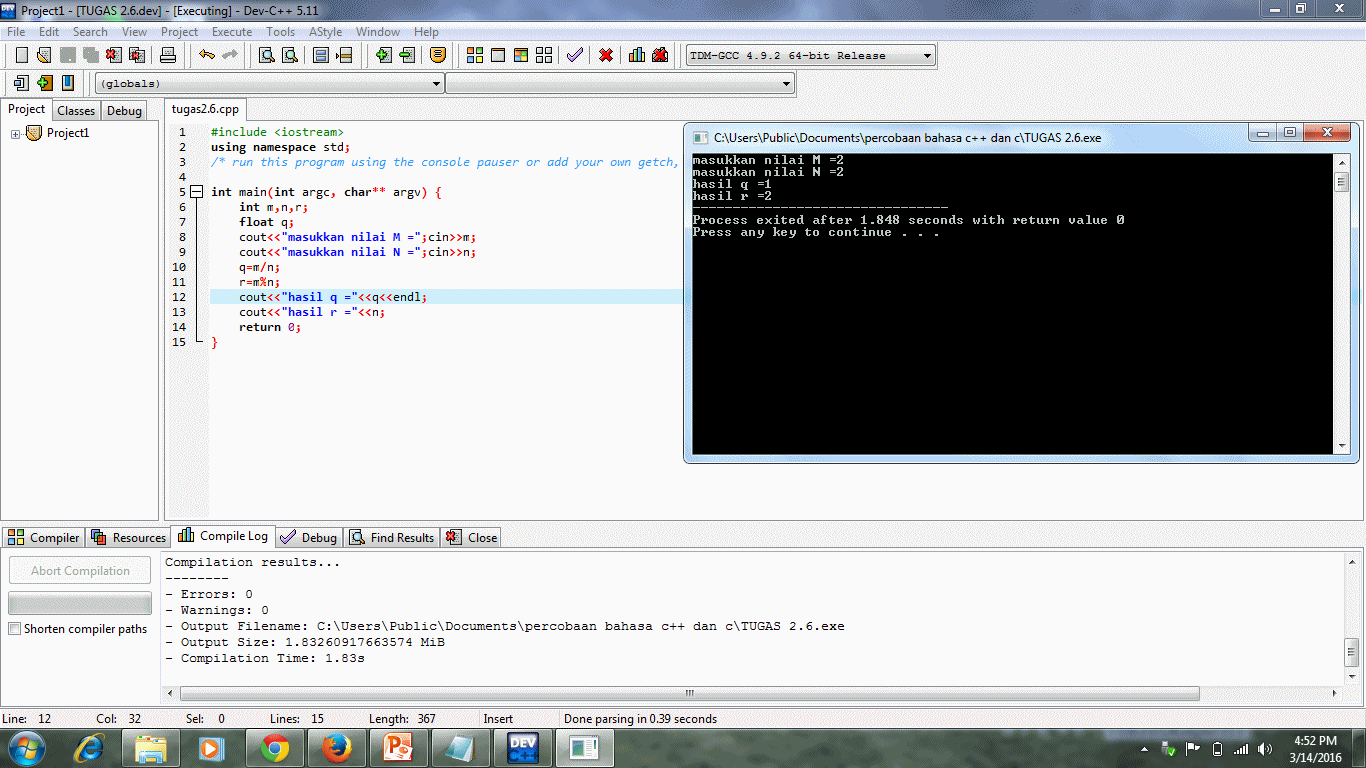Viewport: 1366px width, 768px height.
Task: Click the Abort Compilation button
Action: click(x=80, y=571)
